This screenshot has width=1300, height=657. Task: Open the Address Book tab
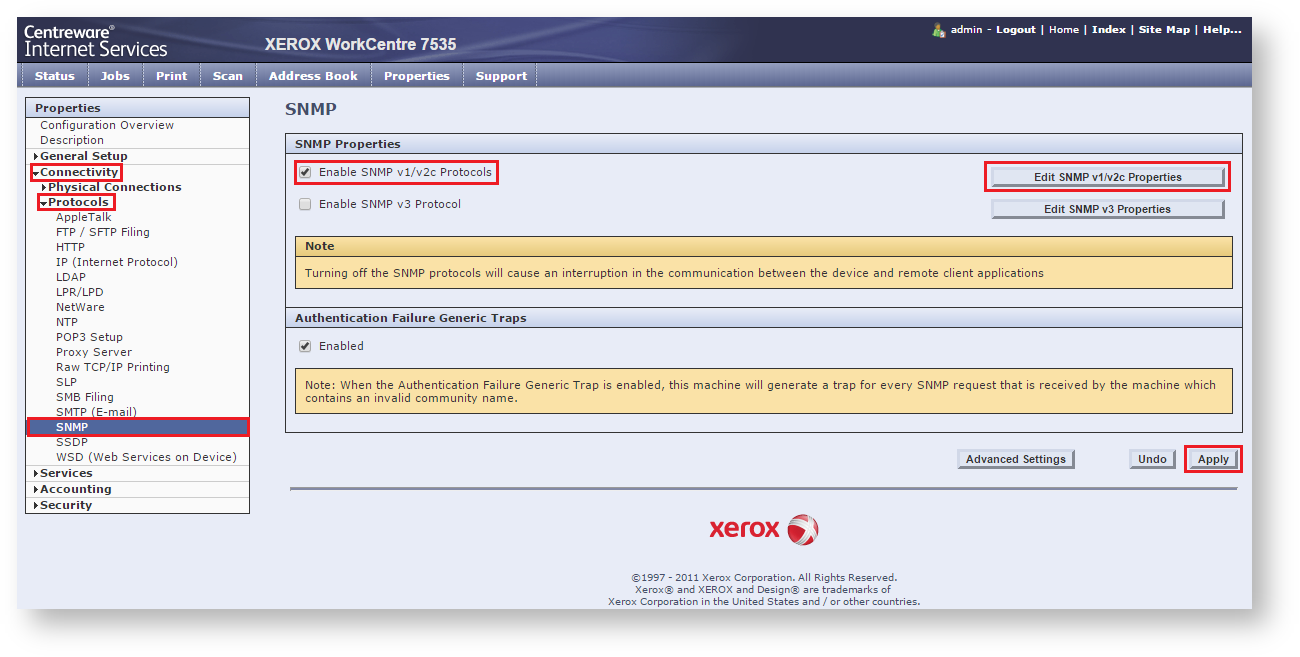[x=313, y=76]
